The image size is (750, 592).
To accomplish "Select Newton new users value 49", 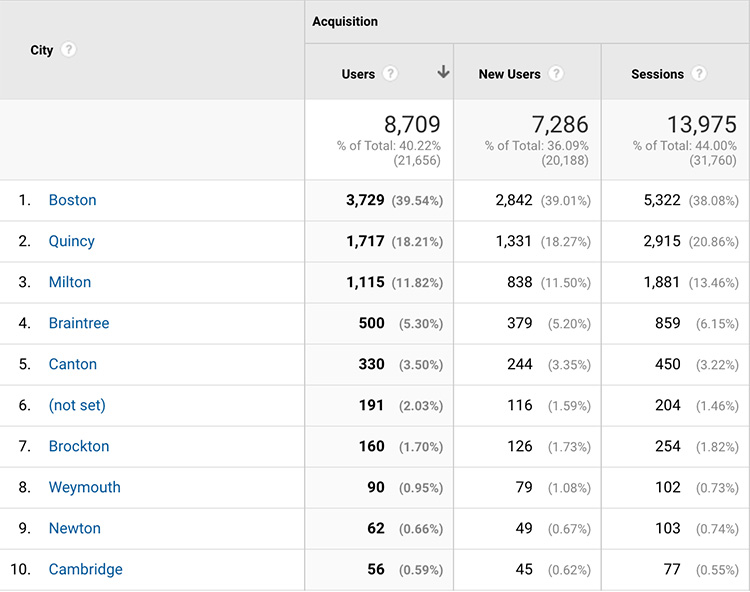I will (x=524, y=528).
